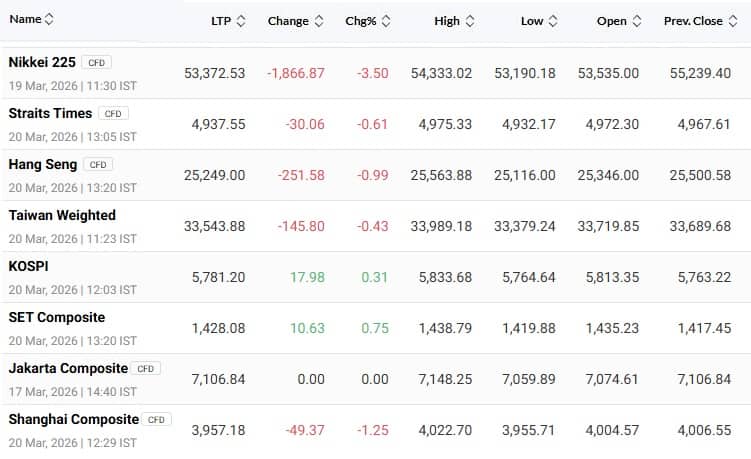Sort by Chg% column arrows
This screenshot has width=751, height=459.
click(x=386, y=21)
